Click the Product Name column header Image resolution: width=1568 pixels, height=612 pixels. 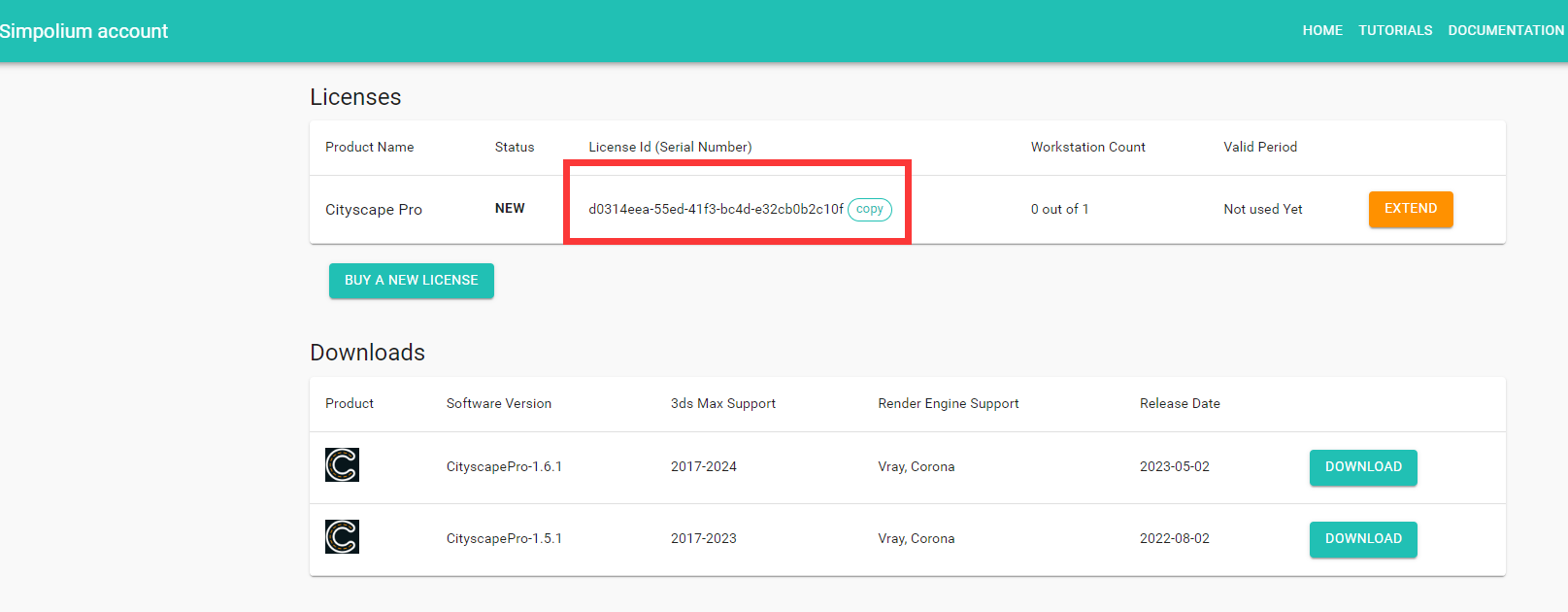(370, 147)
